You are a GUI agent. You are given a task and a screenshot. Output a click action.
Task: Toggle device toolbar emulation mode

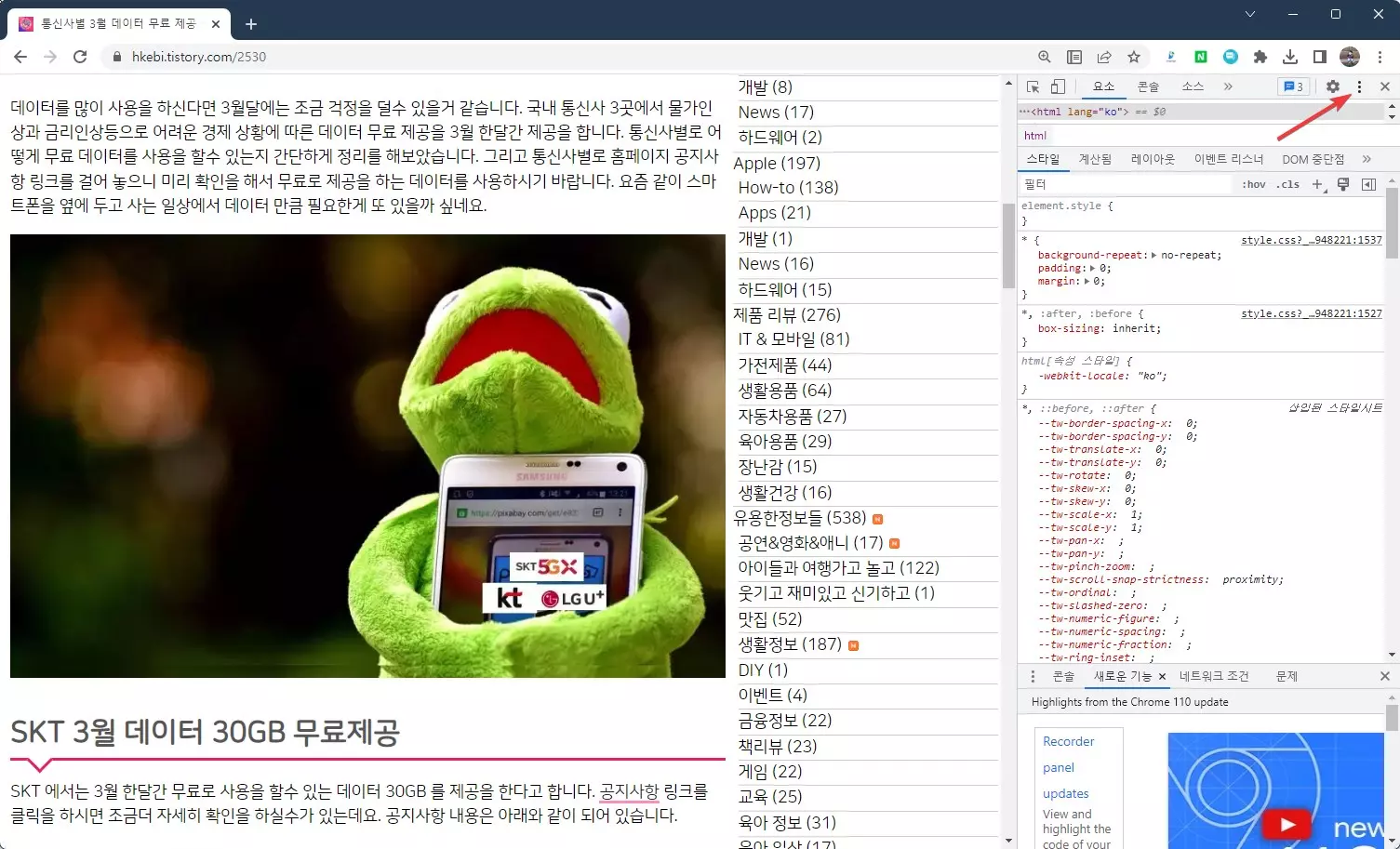coord(1057,86)
